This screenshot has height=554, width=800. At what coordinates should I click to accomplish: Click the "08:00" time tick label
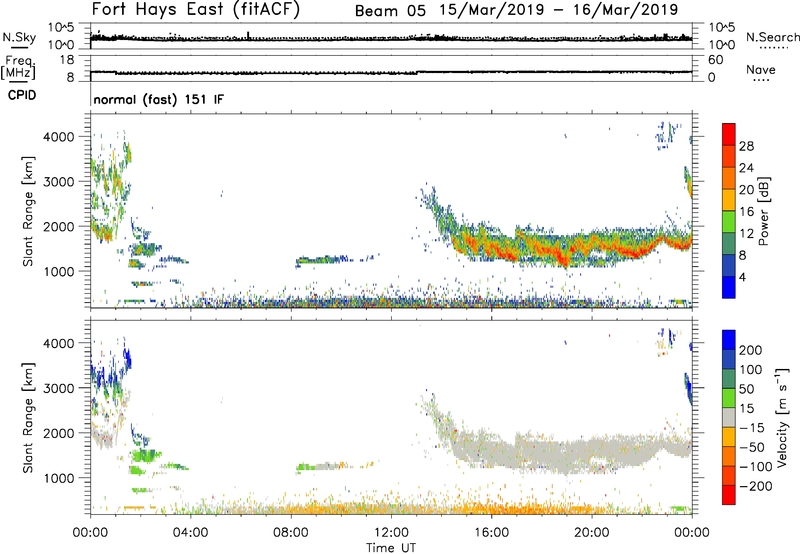point(291,533)
